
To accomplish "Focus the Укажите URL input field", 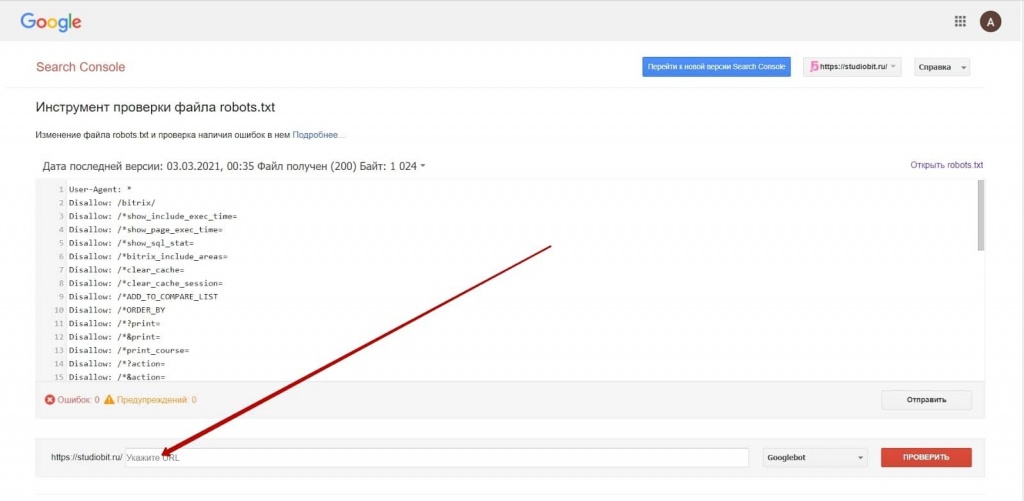I will pos(436,458).
